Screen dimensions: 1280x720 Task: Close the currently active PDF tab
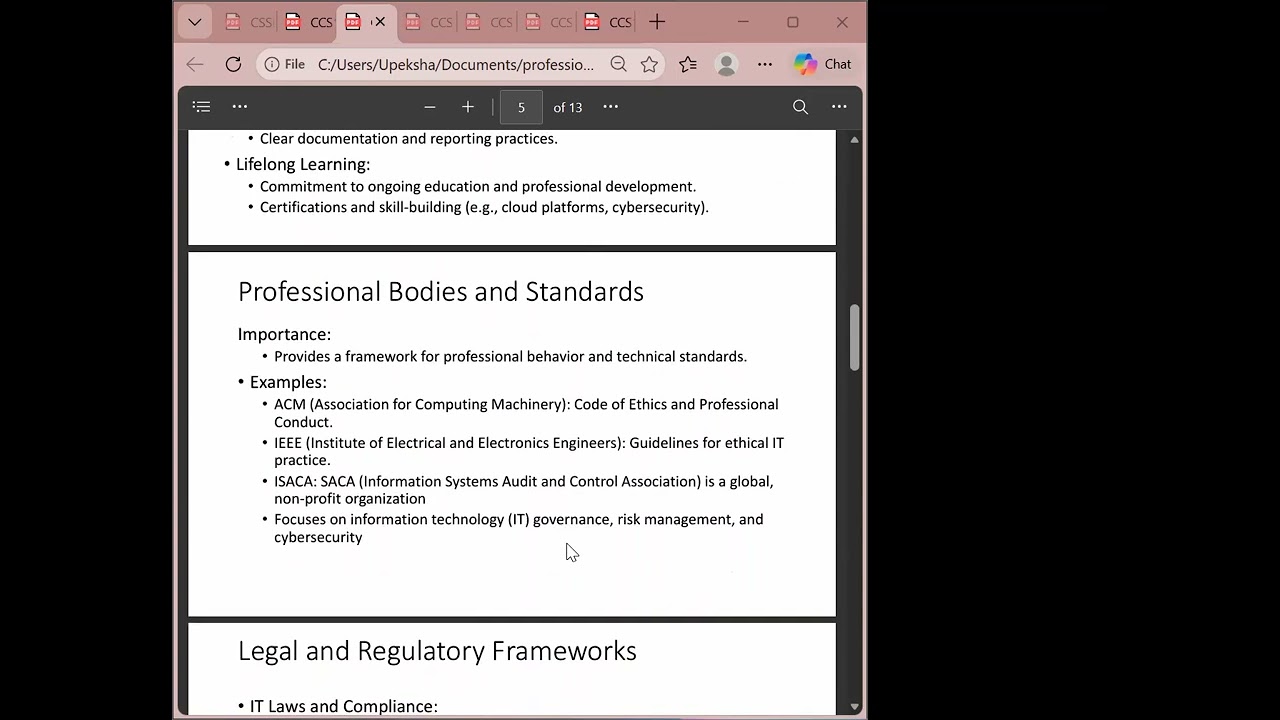[380, 22]
